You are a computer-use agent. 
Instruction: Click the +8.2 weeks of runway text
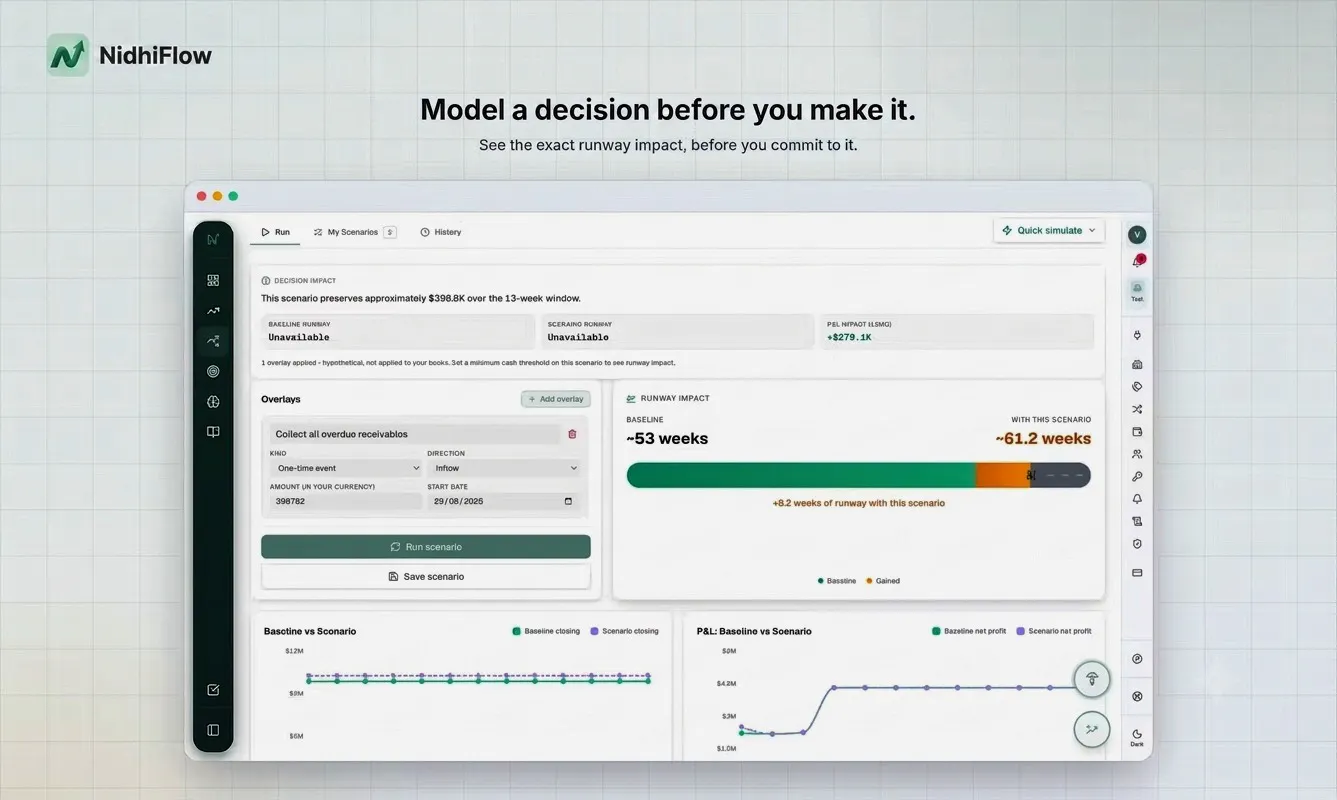click(x=858, y=503)
